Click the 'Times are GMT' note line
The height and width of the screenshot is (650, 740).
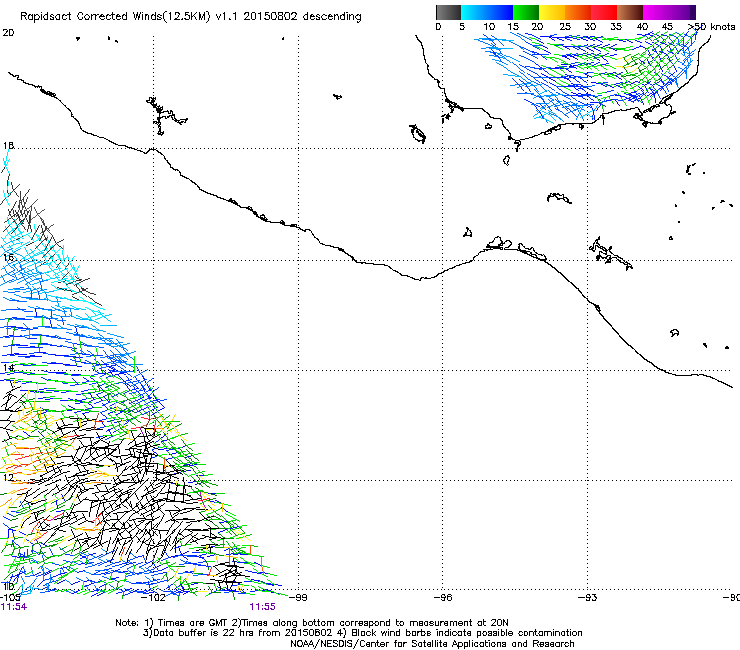click(311, 623)
